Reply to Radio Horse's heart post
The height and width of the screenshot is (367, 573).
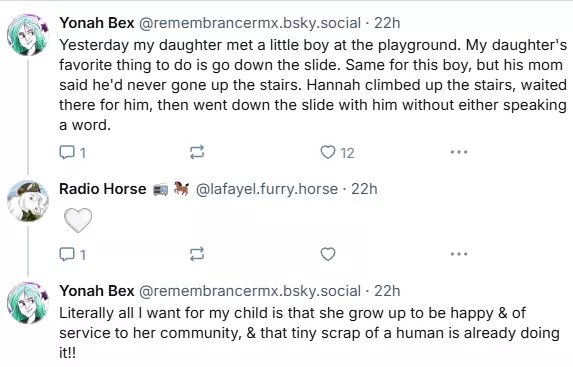click(72, 254)
